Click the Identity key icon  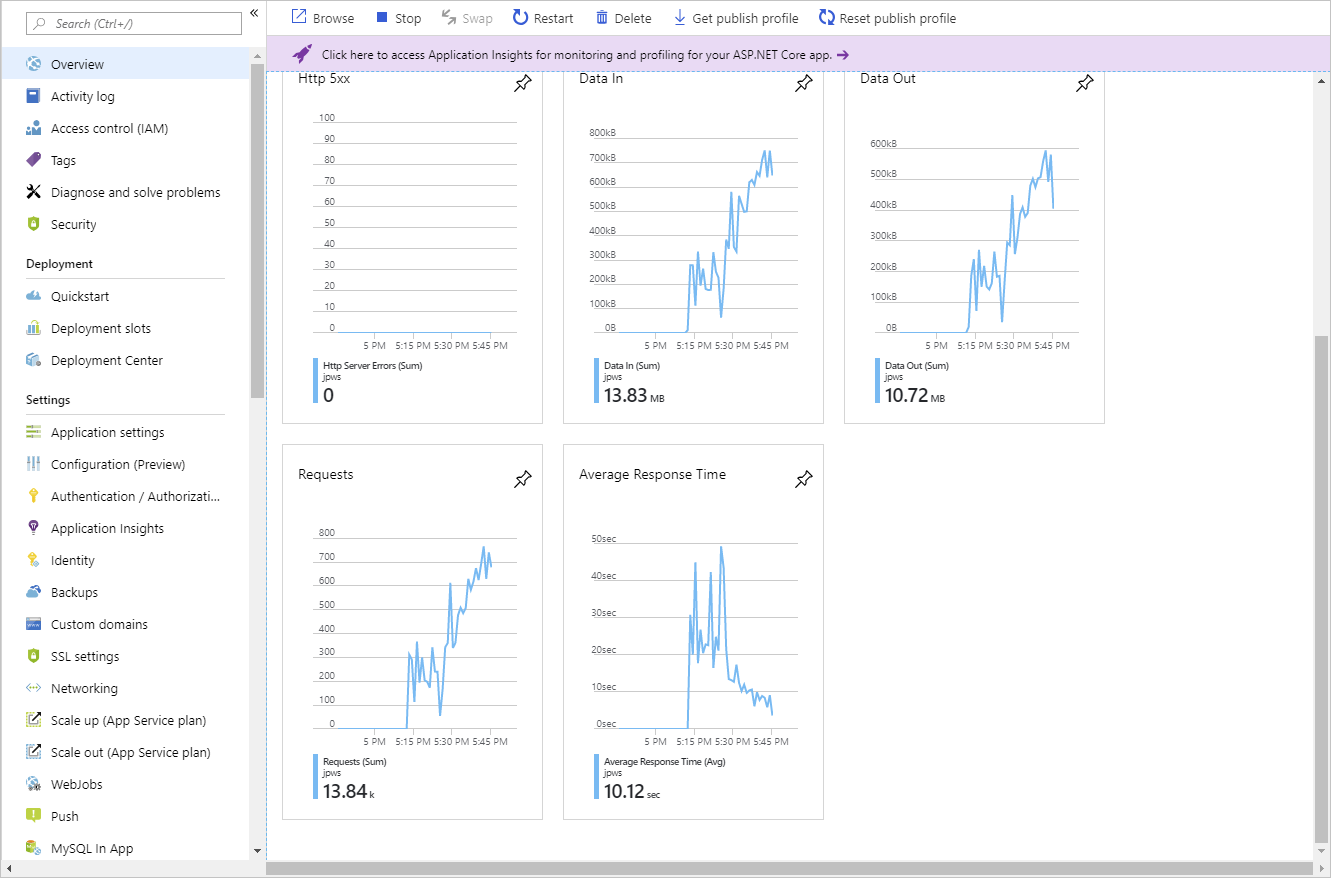click(x=34, y=560)
